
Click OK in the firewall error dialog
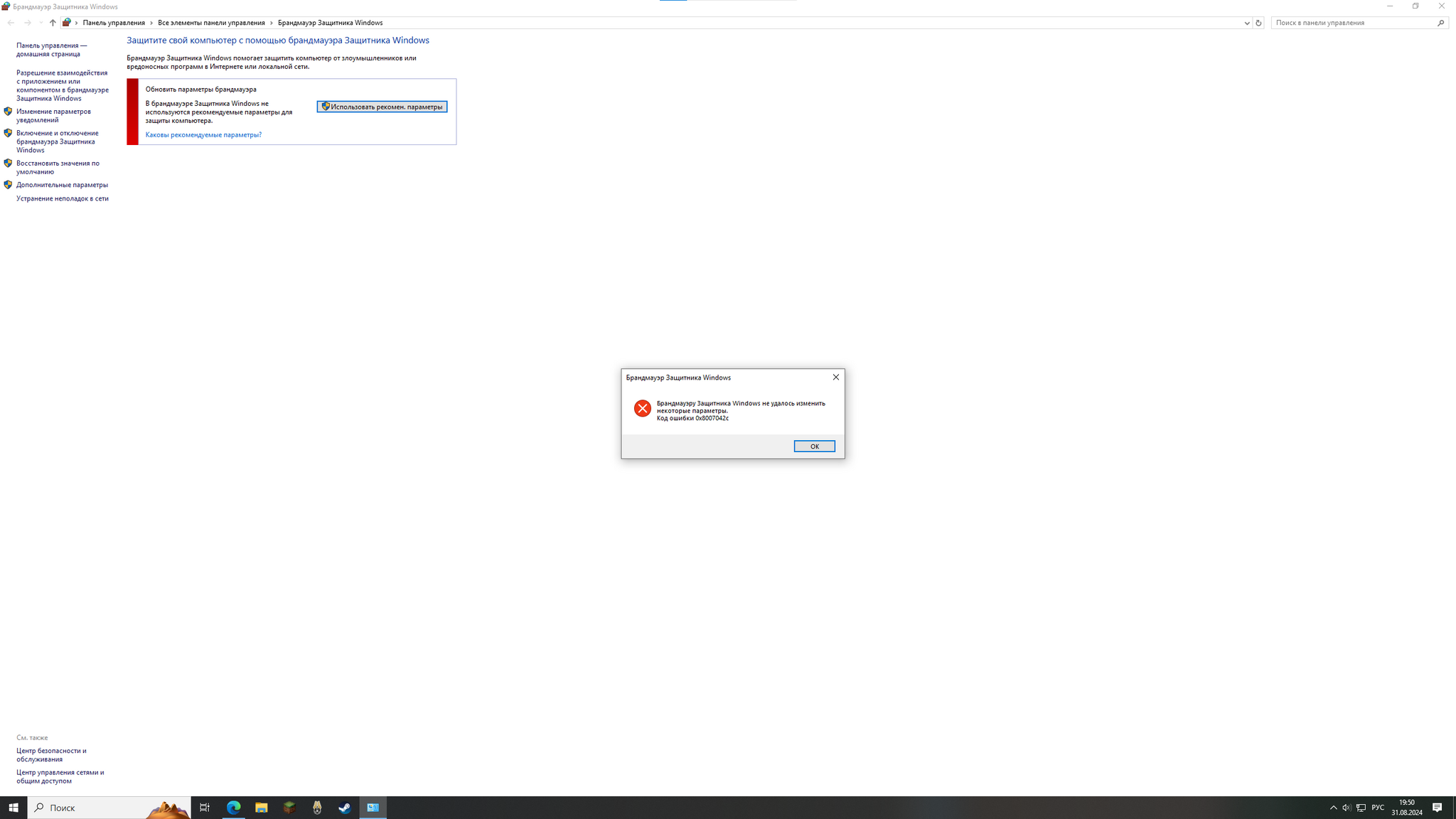click(814, 446)
